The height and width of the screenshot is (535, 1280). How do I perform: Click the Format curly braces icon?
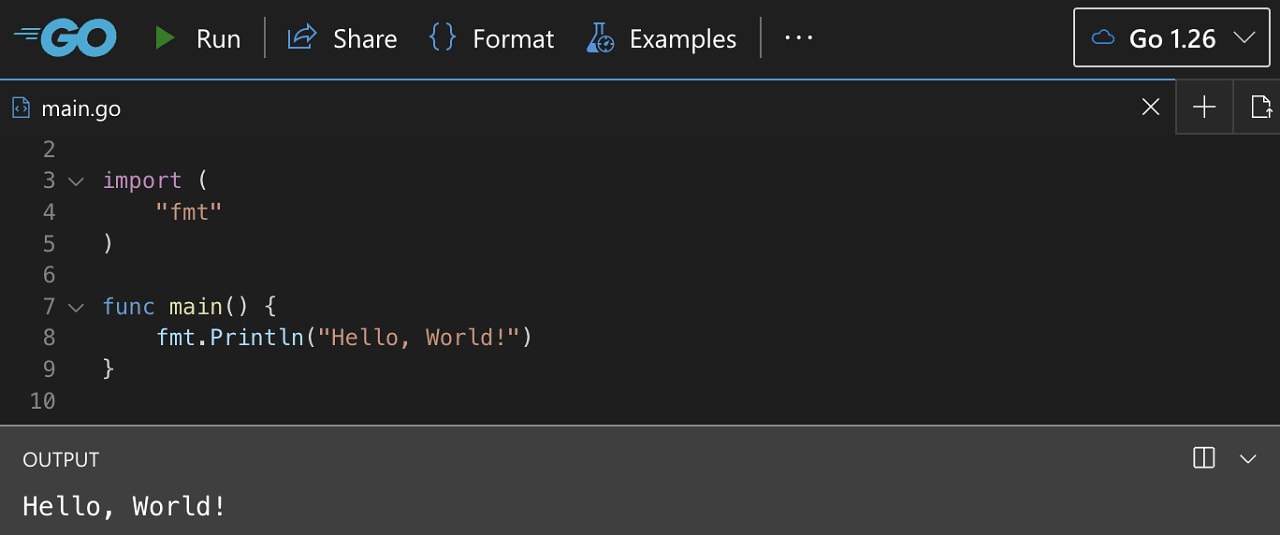442,38
